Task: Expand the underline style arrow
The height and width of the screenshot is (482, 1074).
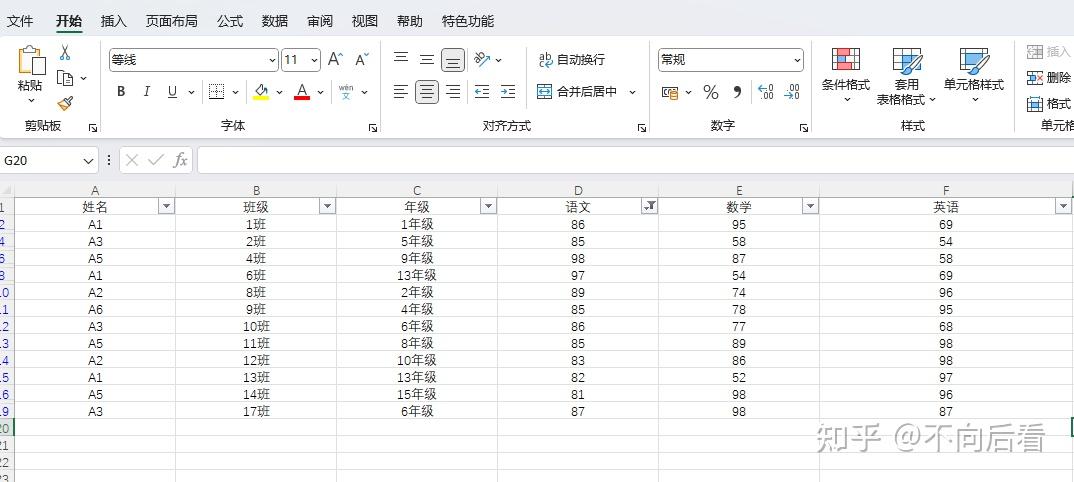Action: [x=191, y=92]
